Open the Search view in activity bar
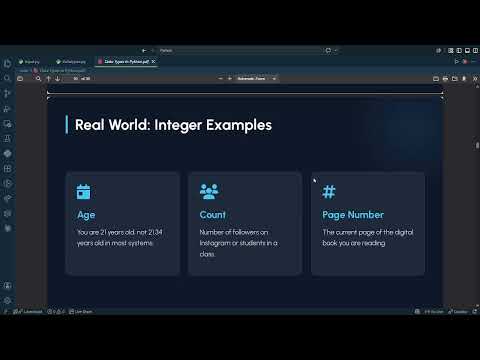 point(7,79)
